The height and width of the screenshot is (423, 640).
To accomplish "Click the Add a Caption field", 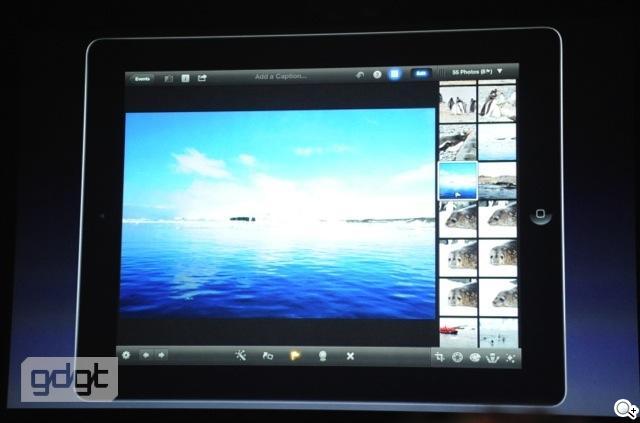I will pos(280,77).
